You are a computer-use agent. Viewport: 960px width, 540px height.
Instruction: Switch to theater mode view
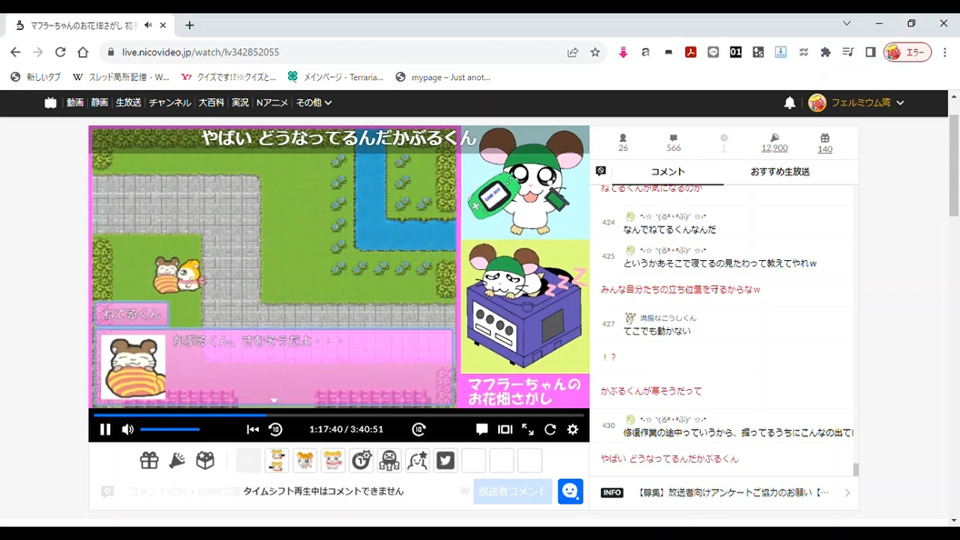[x=505, y=429]
